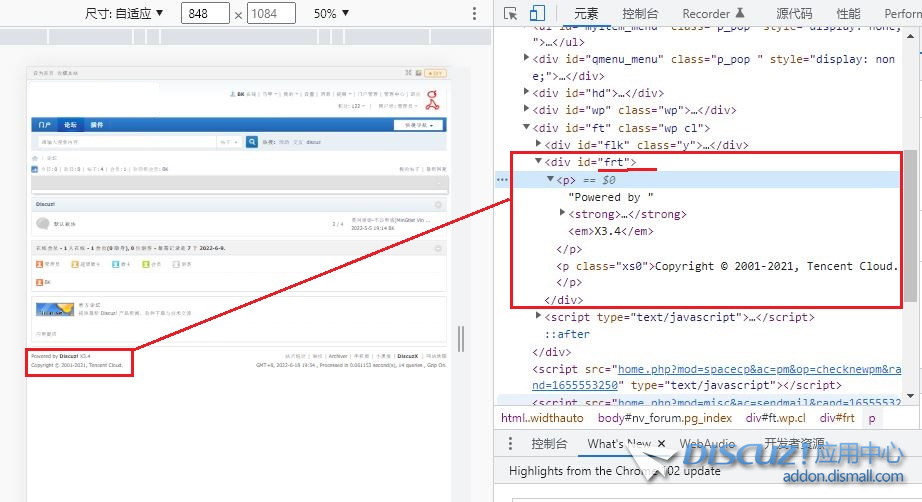This screenshot has width=922, height=502.
Task: Click the Discuz! section title in the page
Action: (x=45, y=205)
